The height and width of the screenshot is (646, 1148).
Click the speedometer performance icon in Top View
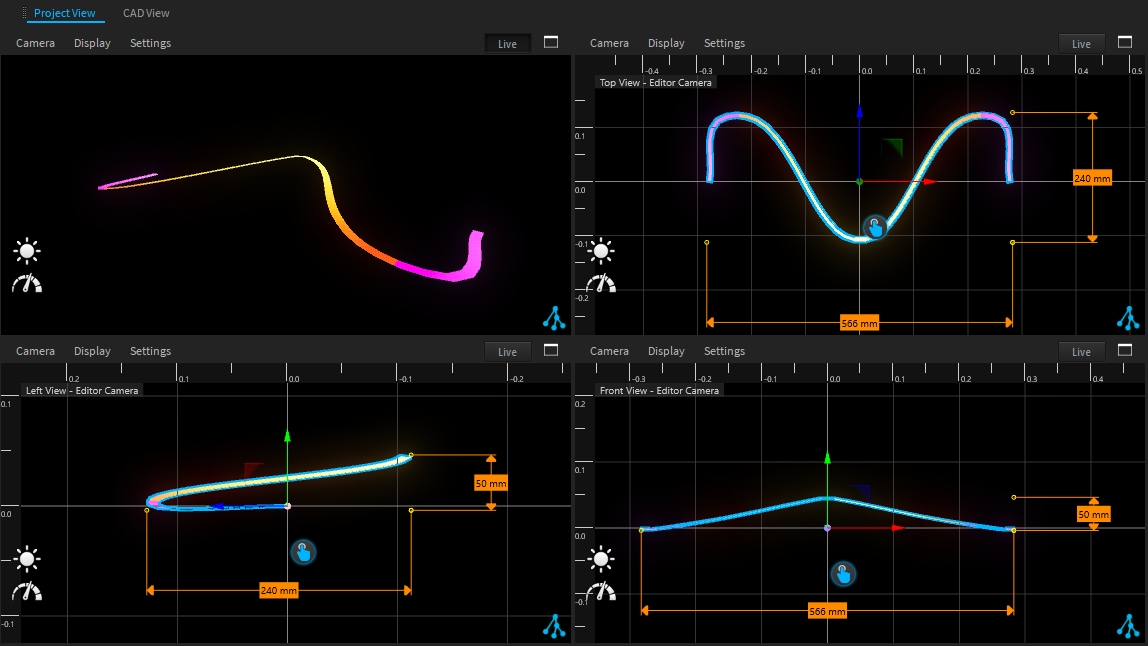[601, 283]
